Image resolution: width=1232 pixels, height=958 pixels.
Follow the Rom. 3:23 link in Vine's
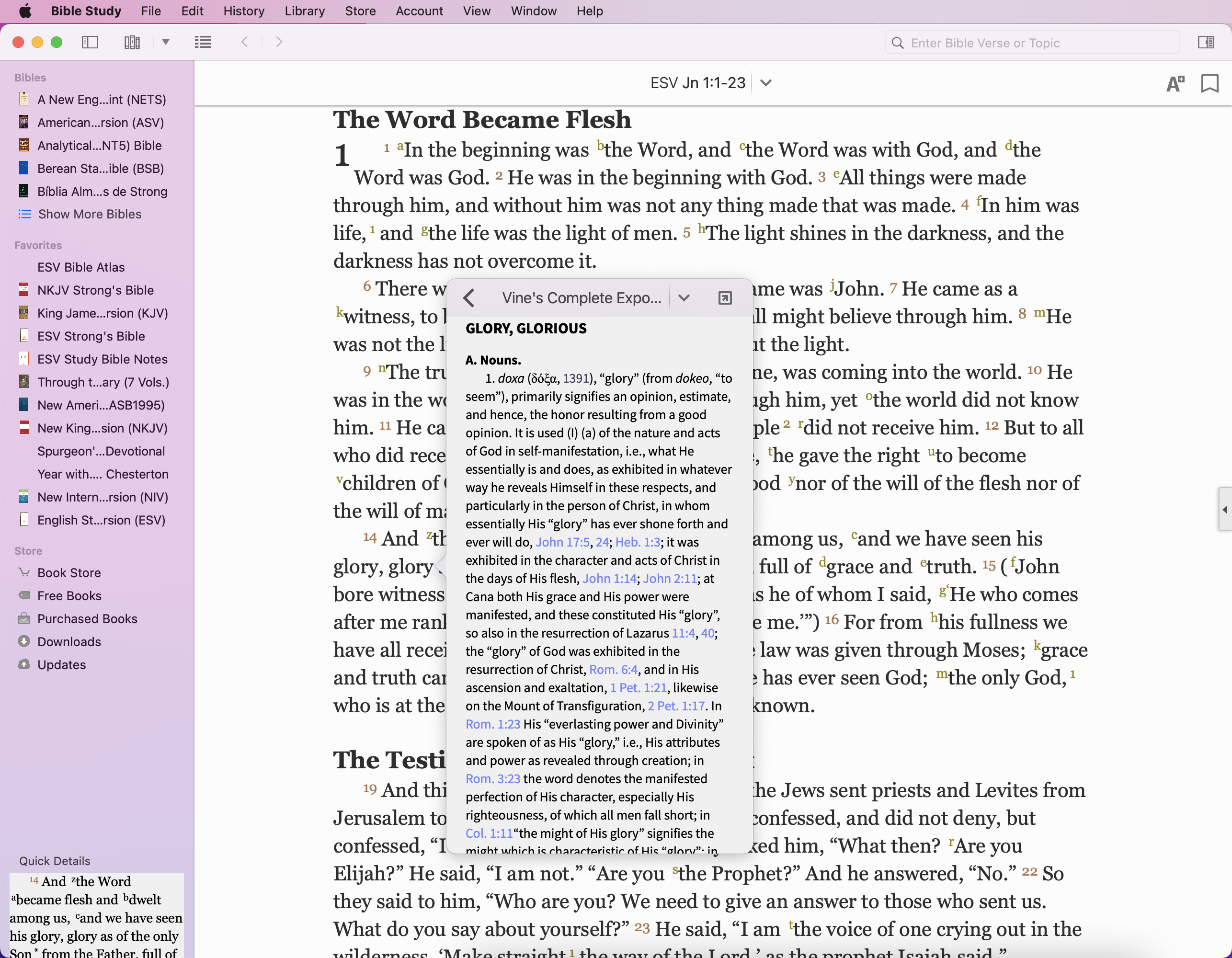tap(493, 779)
